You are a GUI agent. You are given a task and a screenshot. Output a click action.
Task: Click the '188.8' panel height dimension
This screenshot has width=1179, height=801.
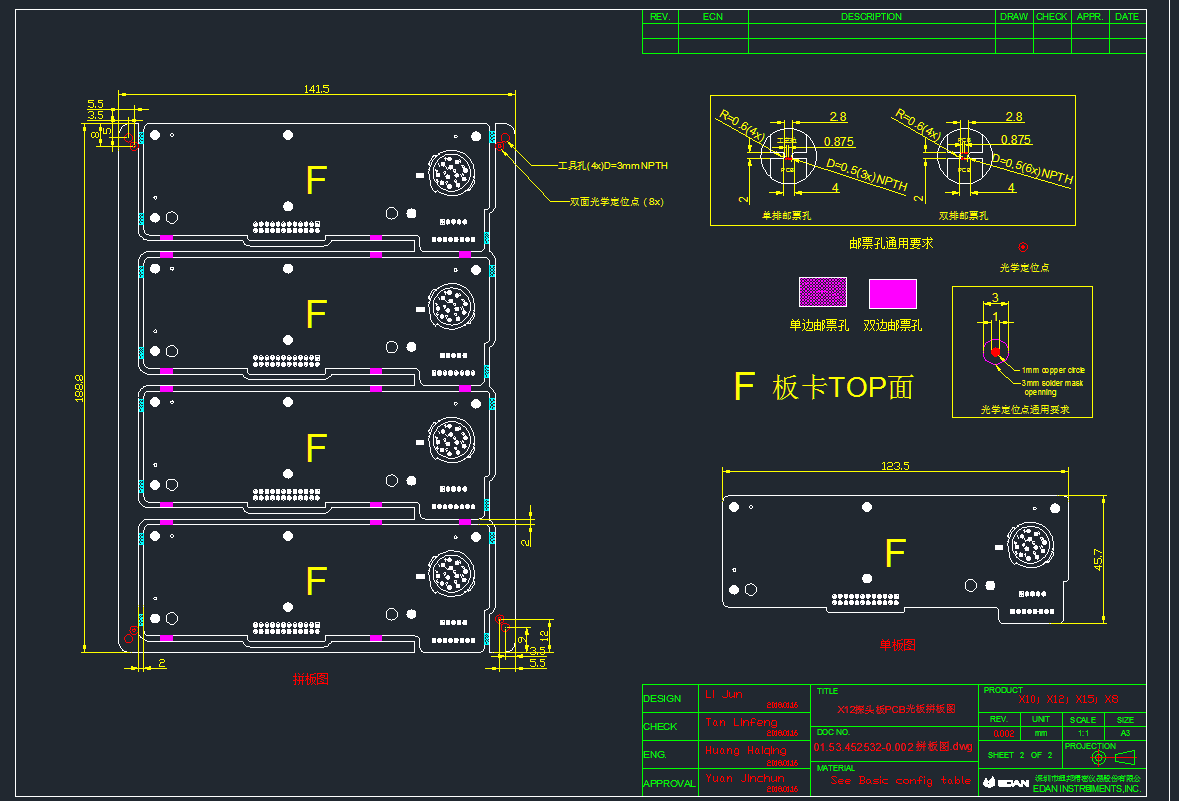point(79,388)
